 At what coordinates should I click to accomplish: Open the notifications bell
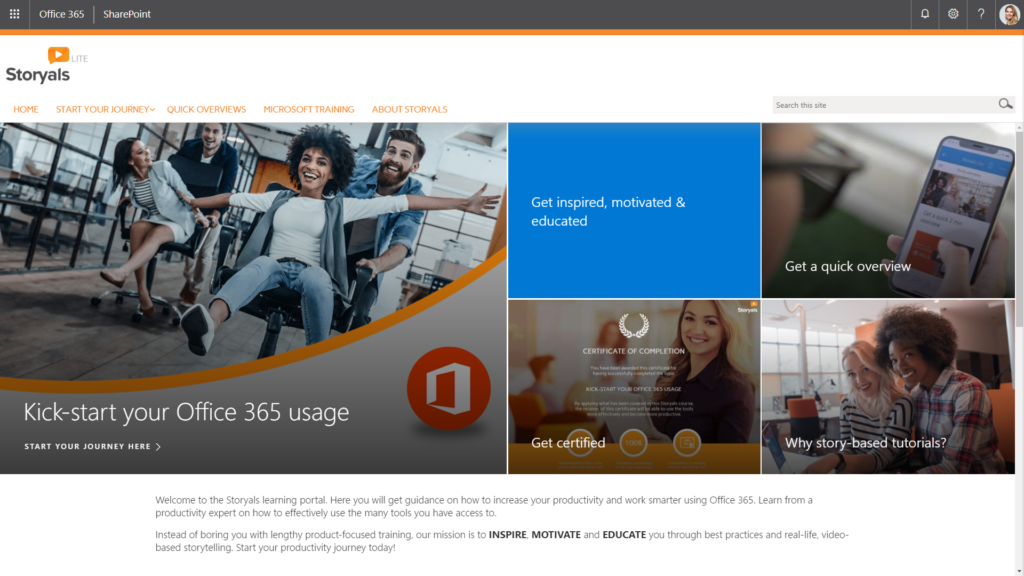pos(925,14)
